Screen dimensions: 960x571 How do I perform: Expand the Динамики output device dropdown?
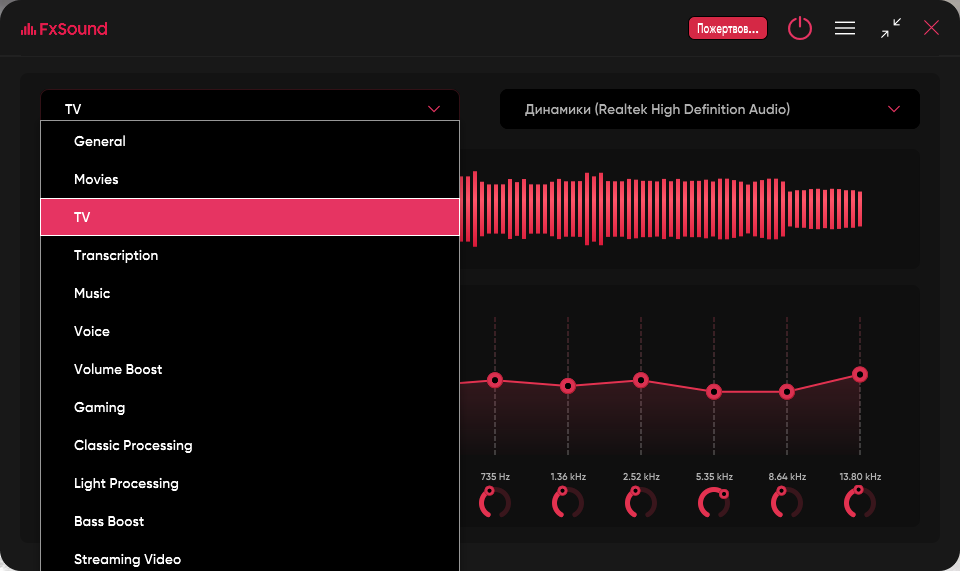point(710,109)
